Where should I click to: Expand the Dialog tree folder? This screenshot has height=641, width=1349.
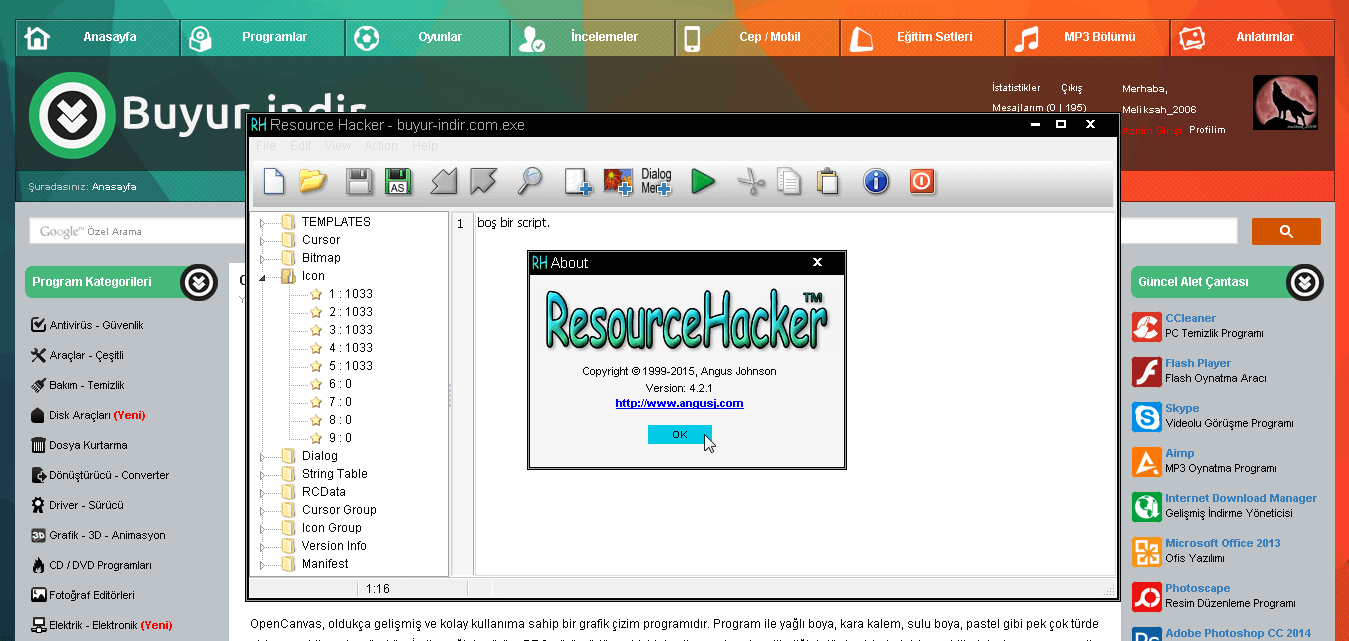262,456
